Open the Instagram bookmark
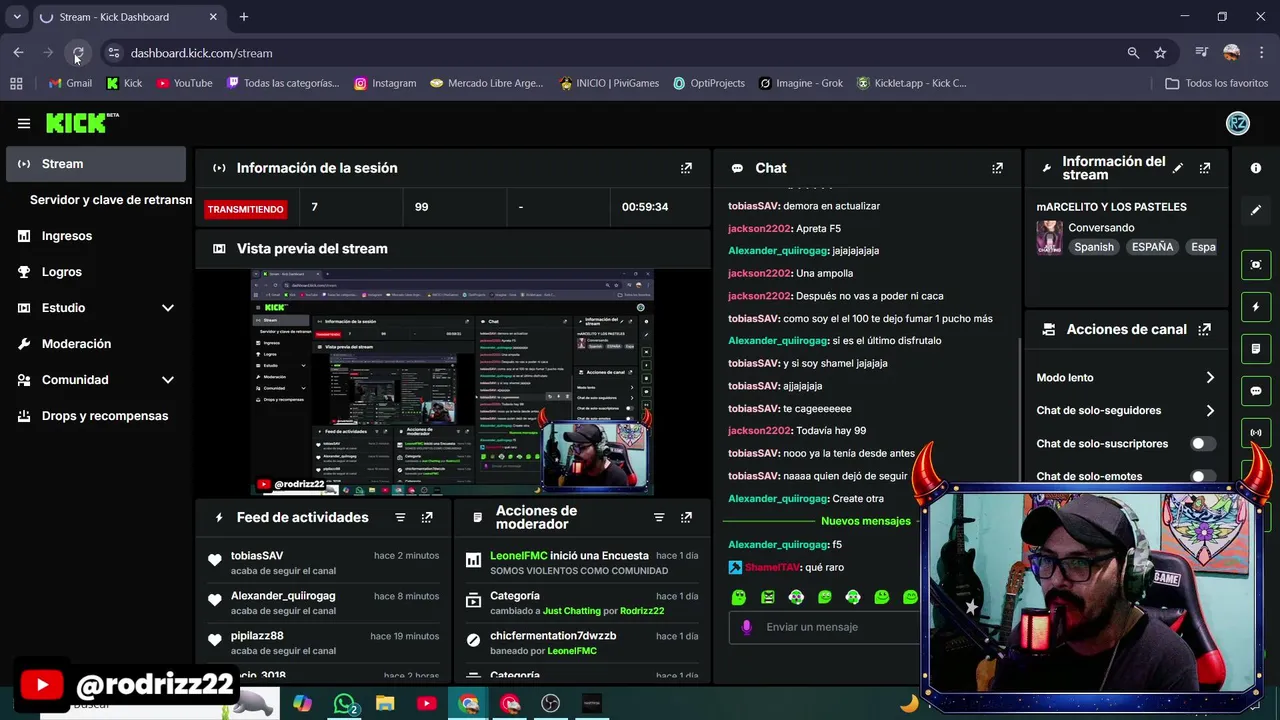The width and height of the screenshot is (1280, 720). 385,83
